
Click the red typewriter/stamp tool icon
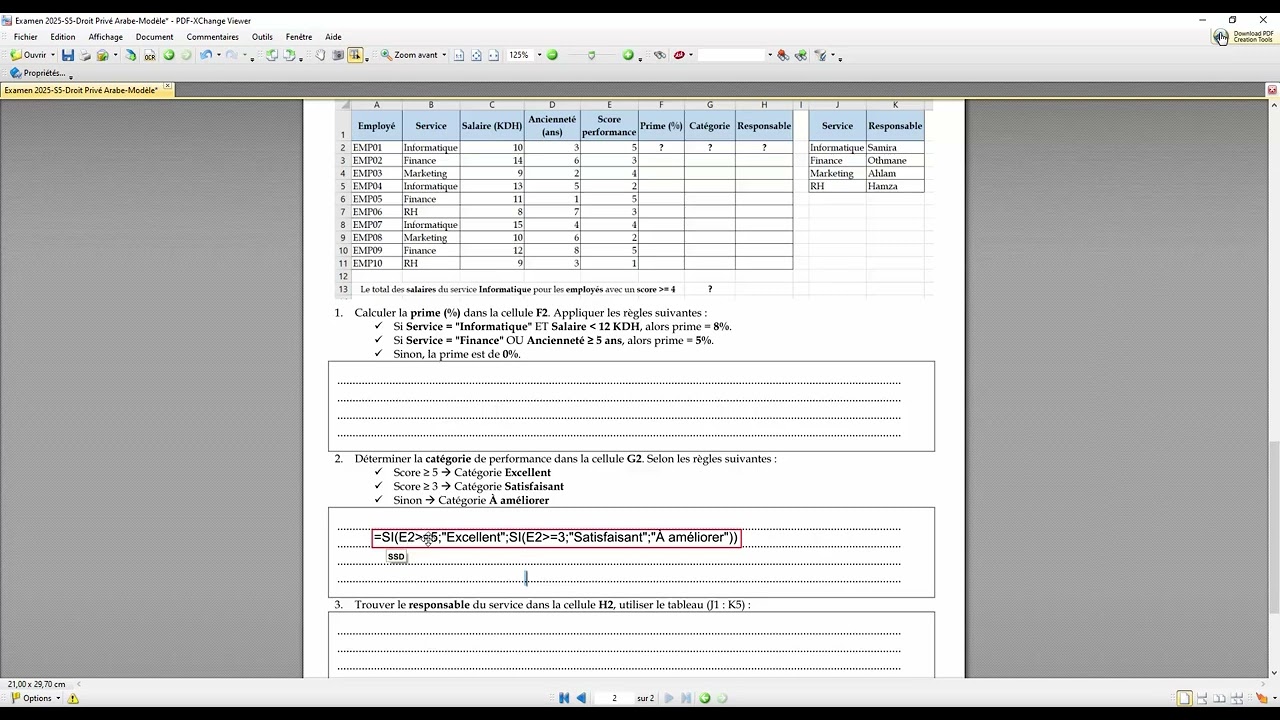(x=679, y=55)
